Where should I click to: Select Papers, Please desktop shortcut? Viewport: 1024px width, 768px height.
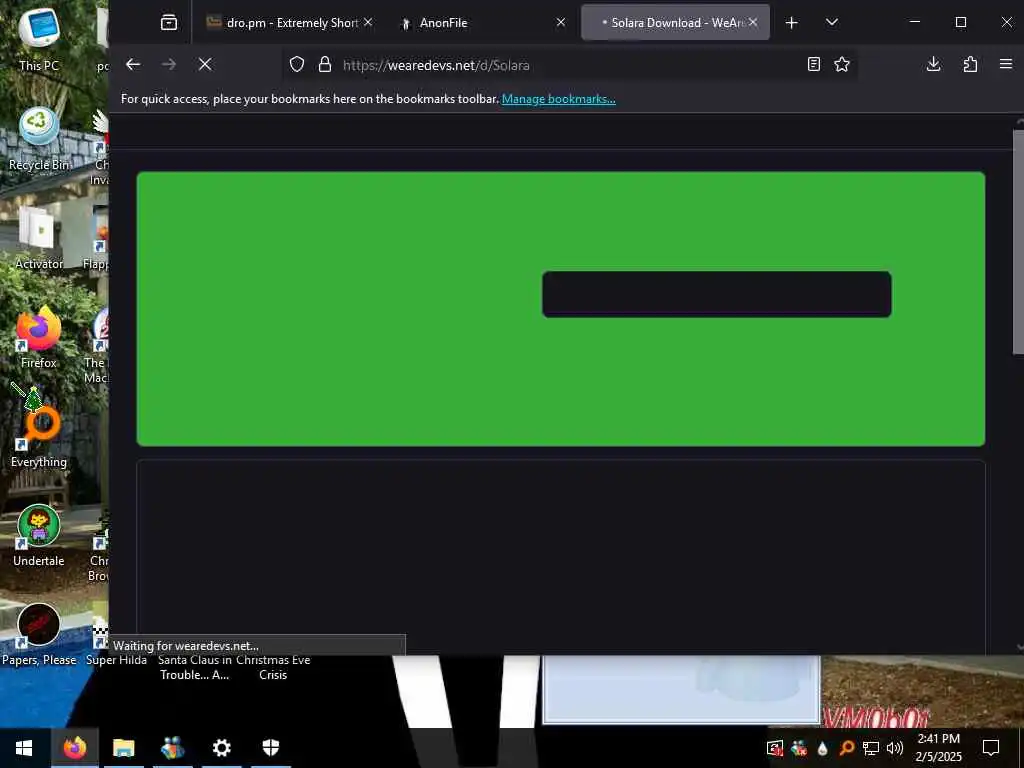39,635
